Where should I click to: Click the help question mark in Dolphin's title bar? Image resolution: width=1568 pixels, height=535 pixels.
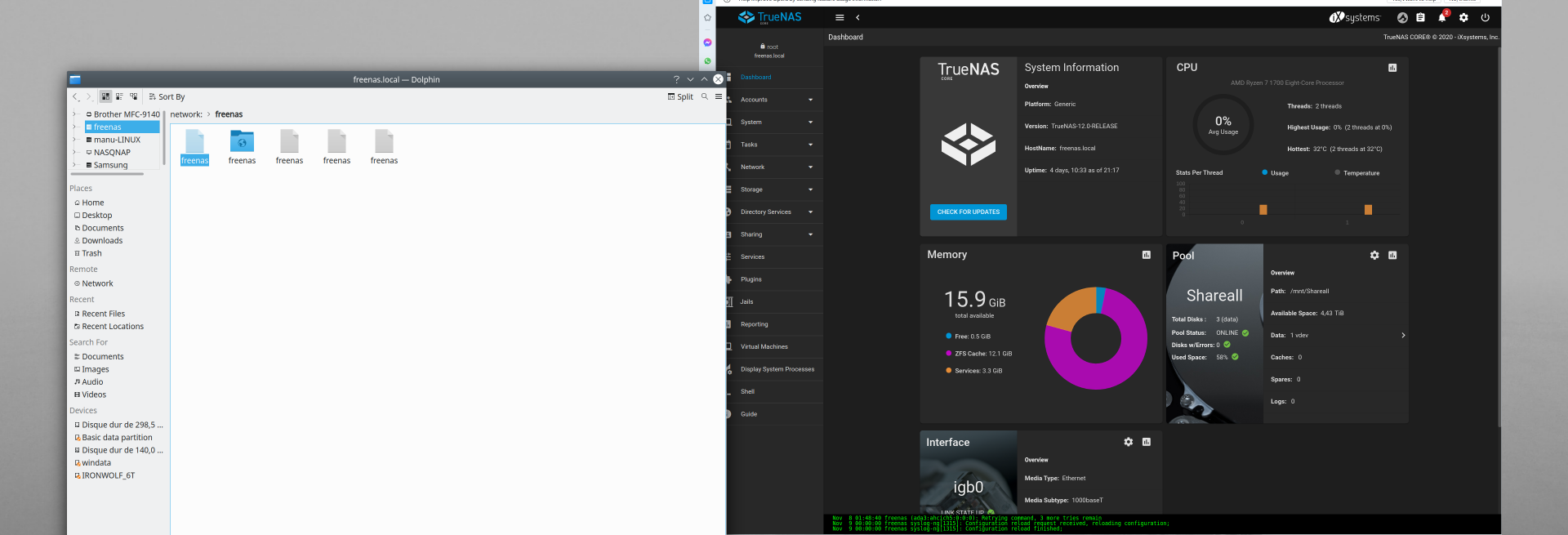[676, 79]
